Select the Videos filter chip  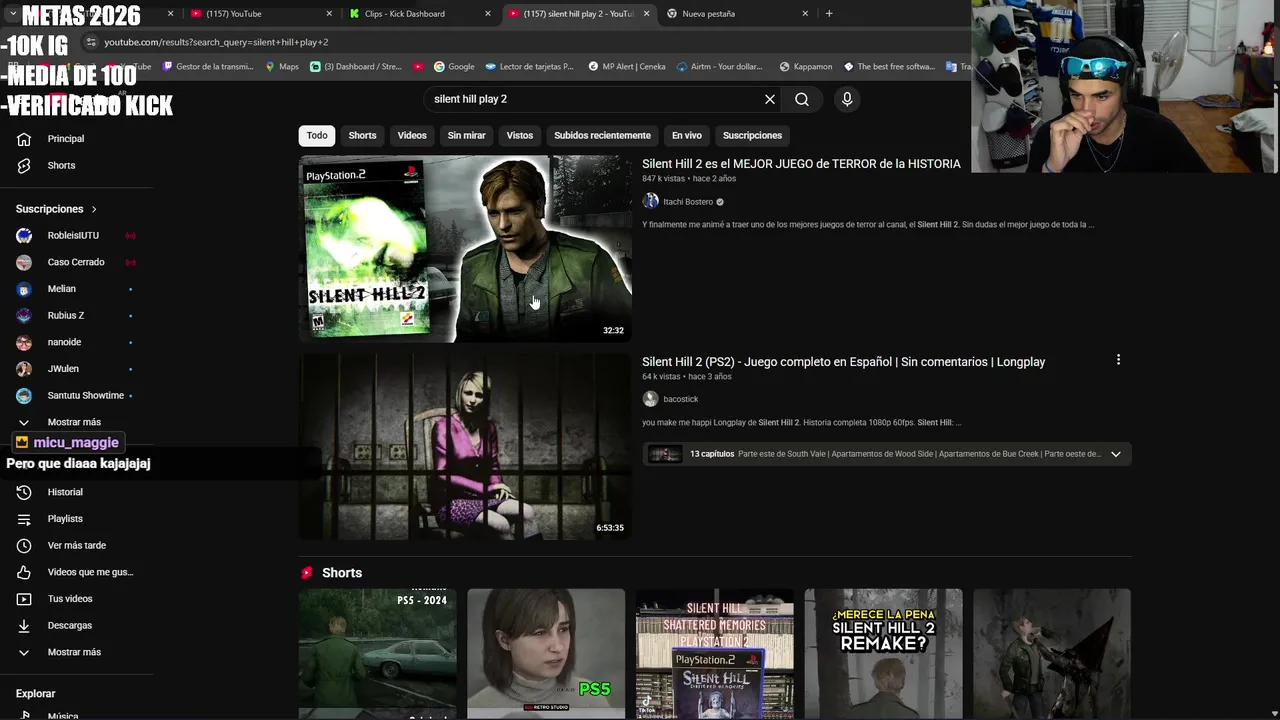(x=412, y=135)
